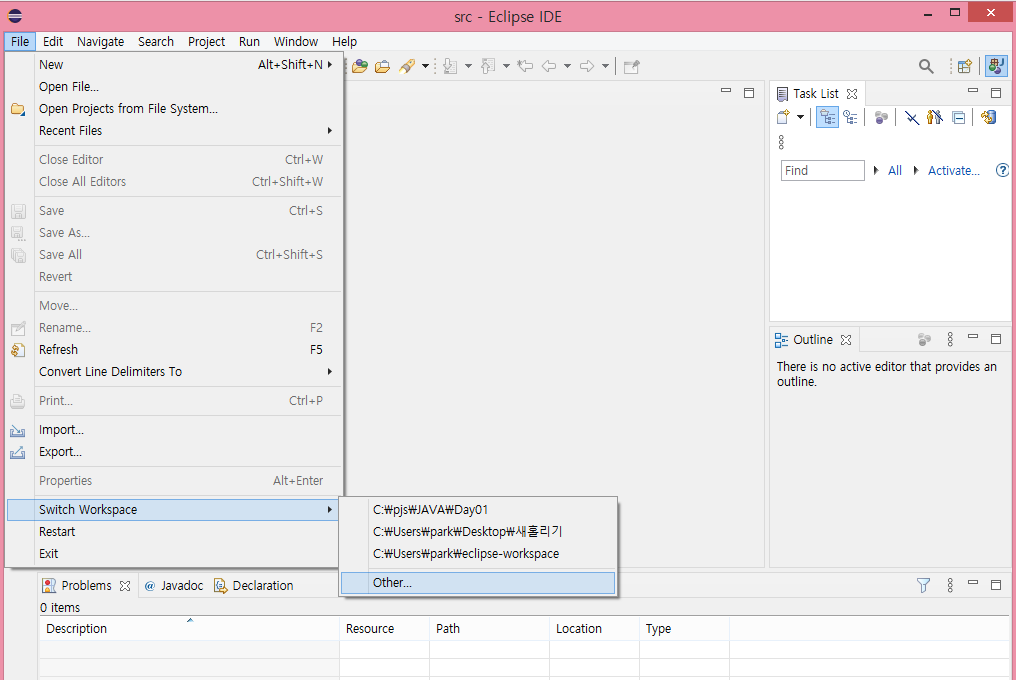Click the Find field in Task List

822,170
